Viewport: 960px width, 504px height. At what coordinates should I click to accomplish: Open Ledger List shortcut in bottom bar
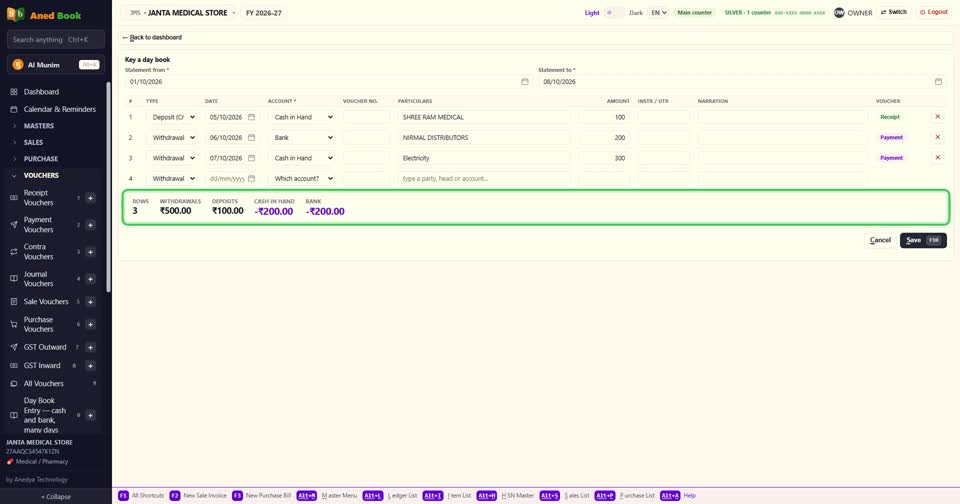click(x=389, y=495)
